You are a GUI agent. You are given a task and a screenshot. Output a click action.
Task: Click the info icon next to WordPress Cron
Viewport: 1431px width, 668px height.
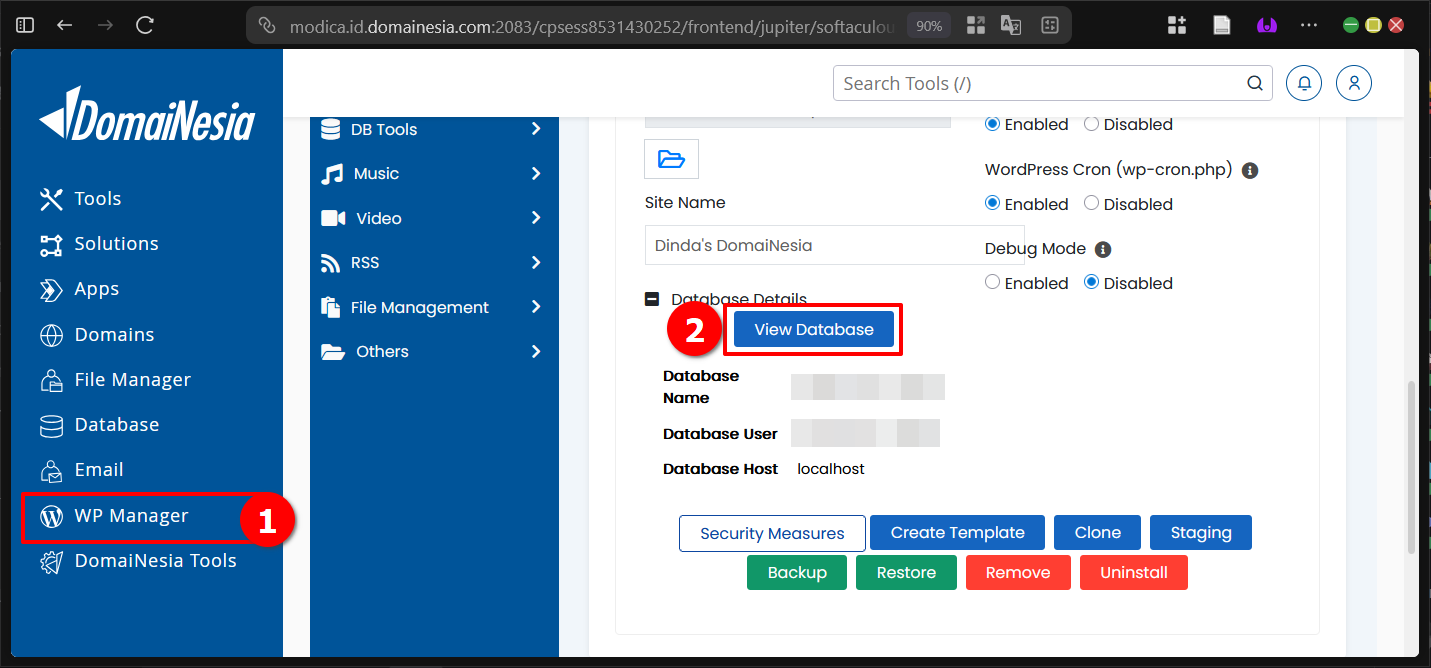point(1249,169)
